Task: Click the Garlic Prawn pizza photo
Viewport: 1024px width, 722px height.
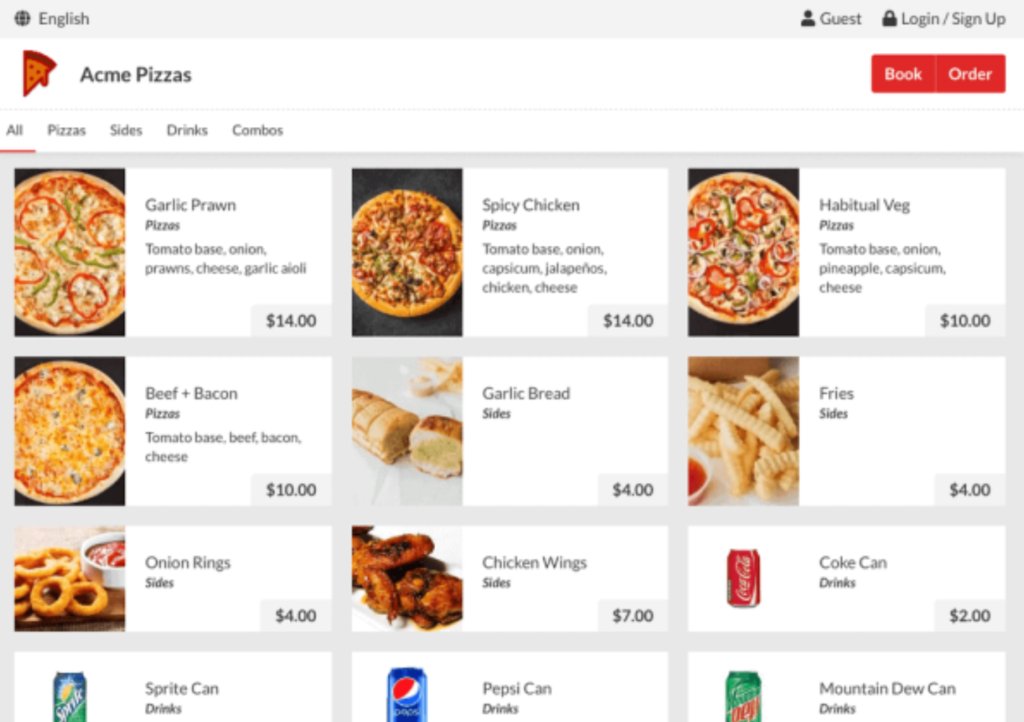Action: 70,252
